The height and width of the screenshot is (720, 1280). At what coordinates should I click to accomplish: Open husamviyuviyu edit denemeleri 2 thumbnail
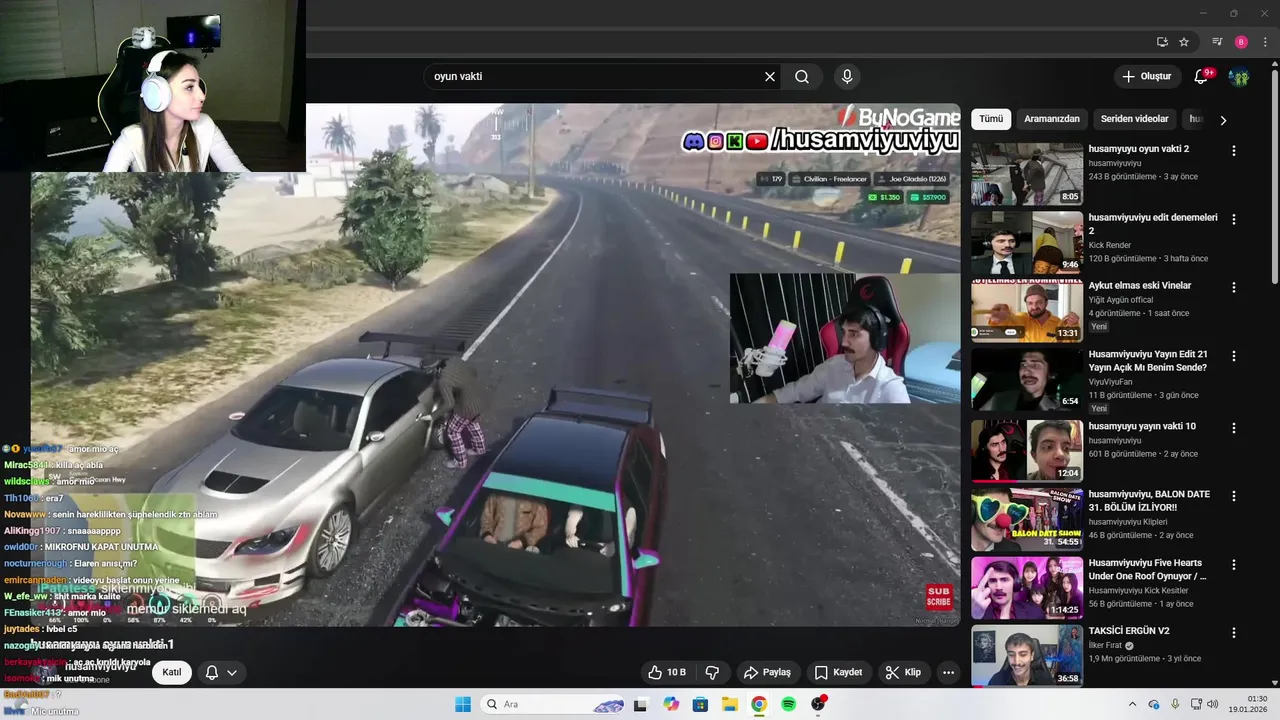point(1027,242)
